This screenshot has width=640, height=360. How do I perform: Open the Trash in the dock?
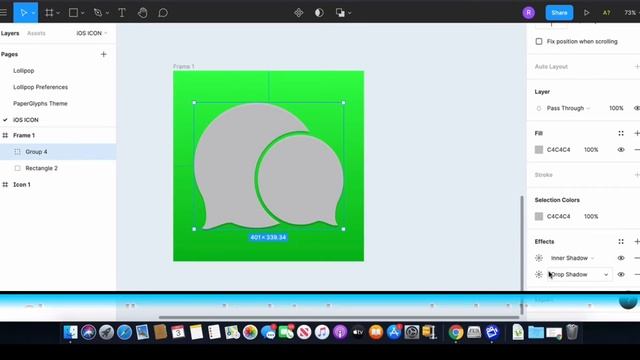(572, 332)
